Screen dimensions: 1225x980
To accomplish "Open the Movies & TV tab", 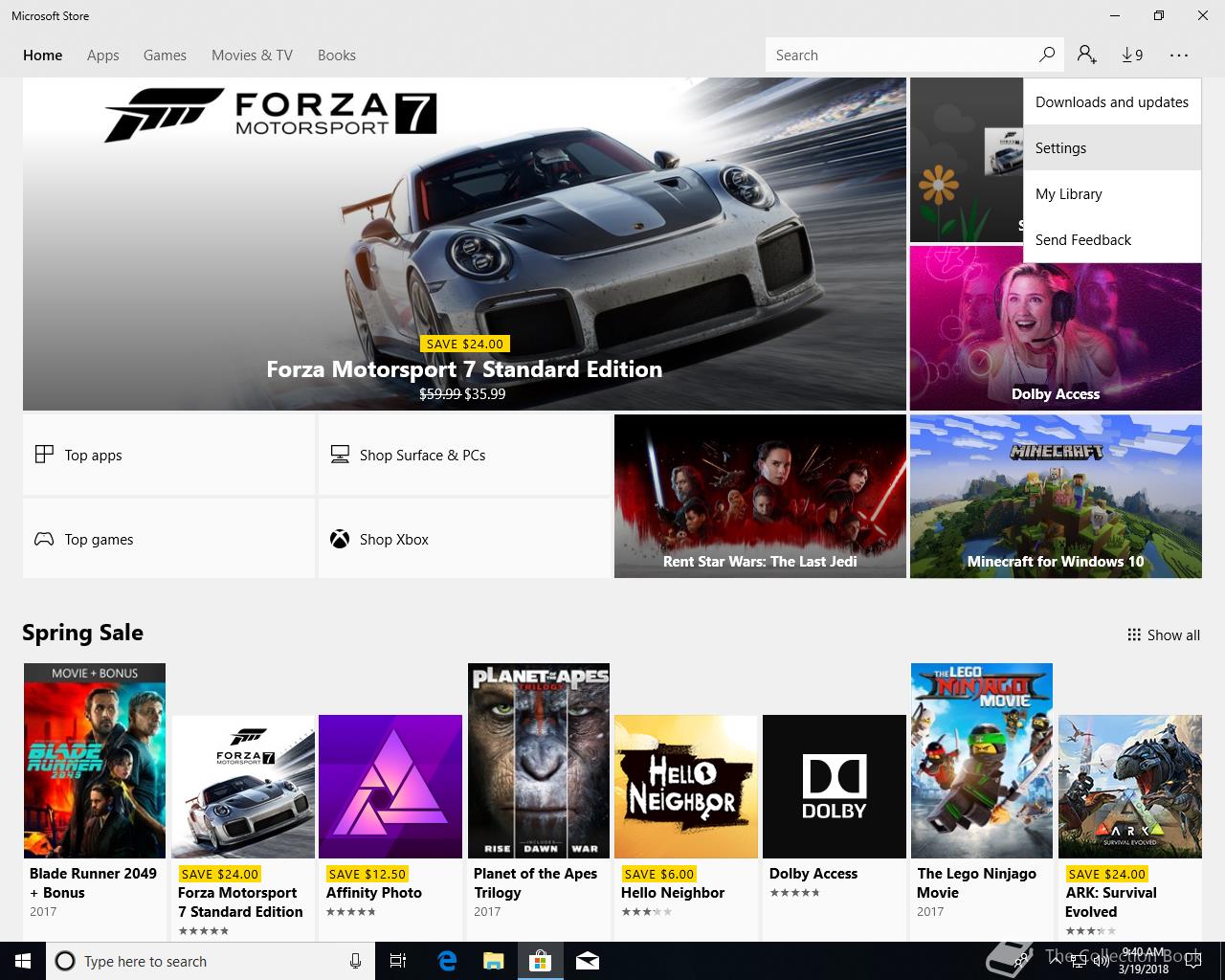I will pos(253,56).
